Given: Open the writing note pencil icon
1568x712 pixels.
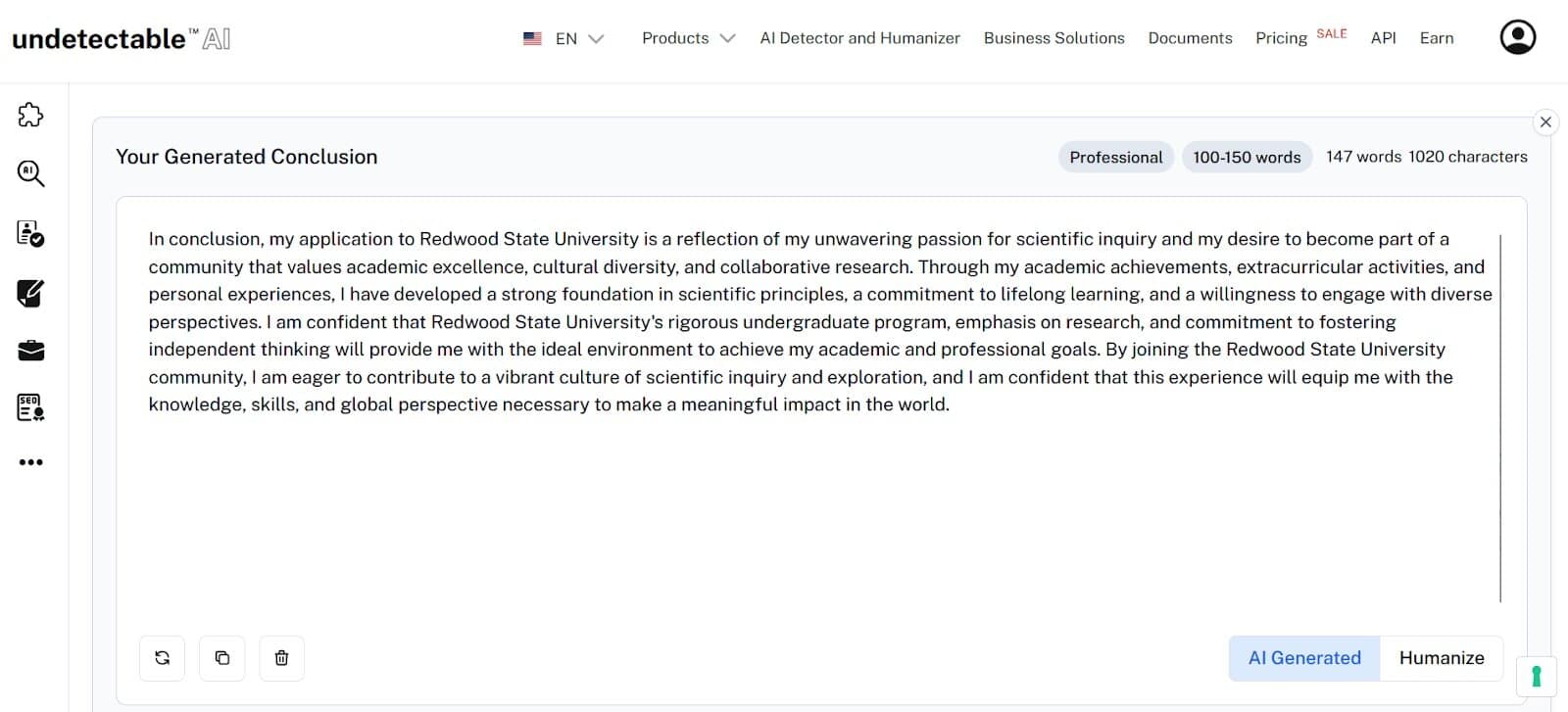Looking at the screenshot, I should pyautogui.click(x=30, y=293).
